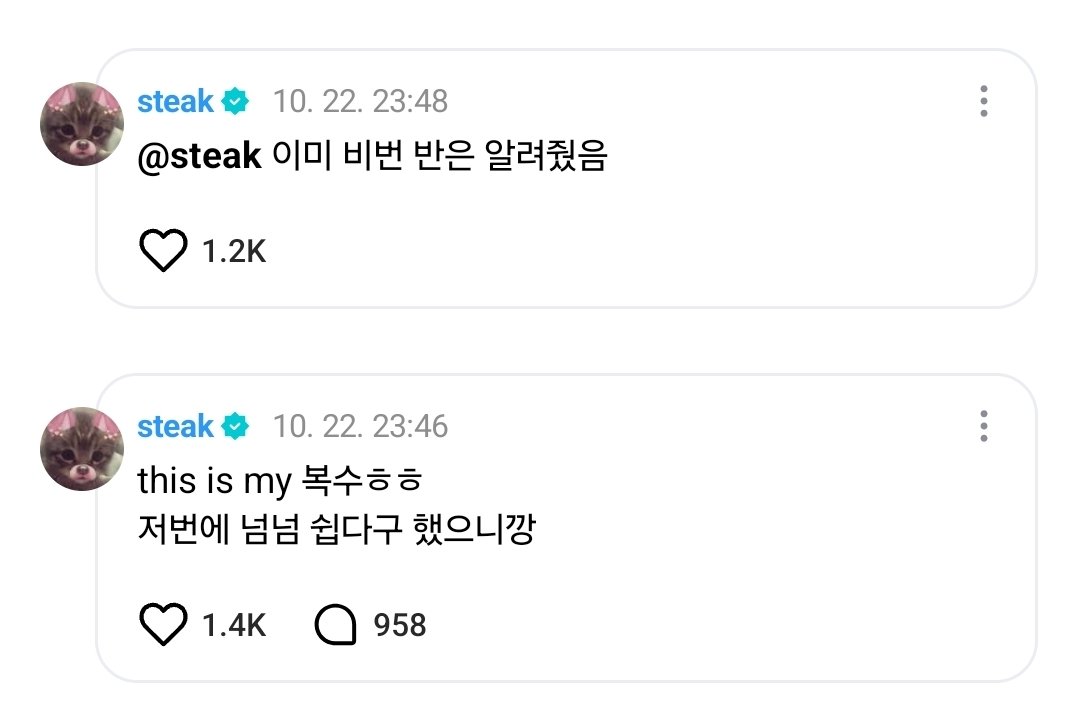Like the 23:46 post with heart icon

coord(163,624)
